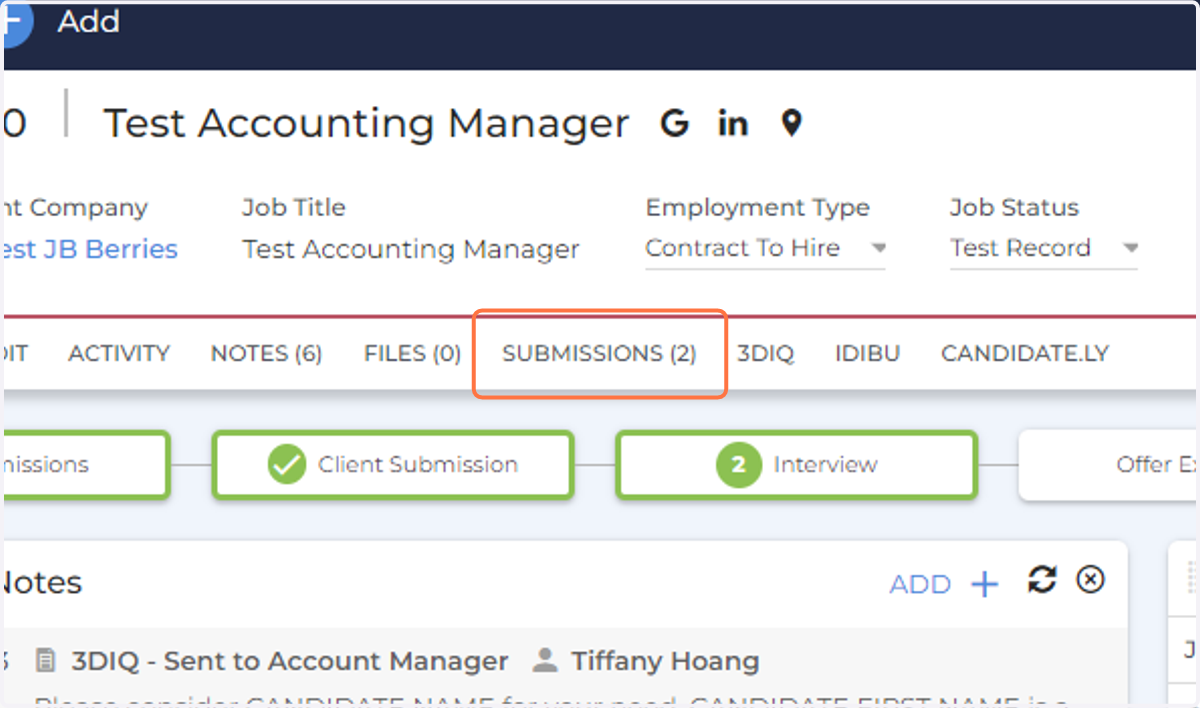Image resolution: width=1200 pixels, height=708 pixels.
Task: Click the green 2 badge on Interview
Action: click(x=738, y=465)
